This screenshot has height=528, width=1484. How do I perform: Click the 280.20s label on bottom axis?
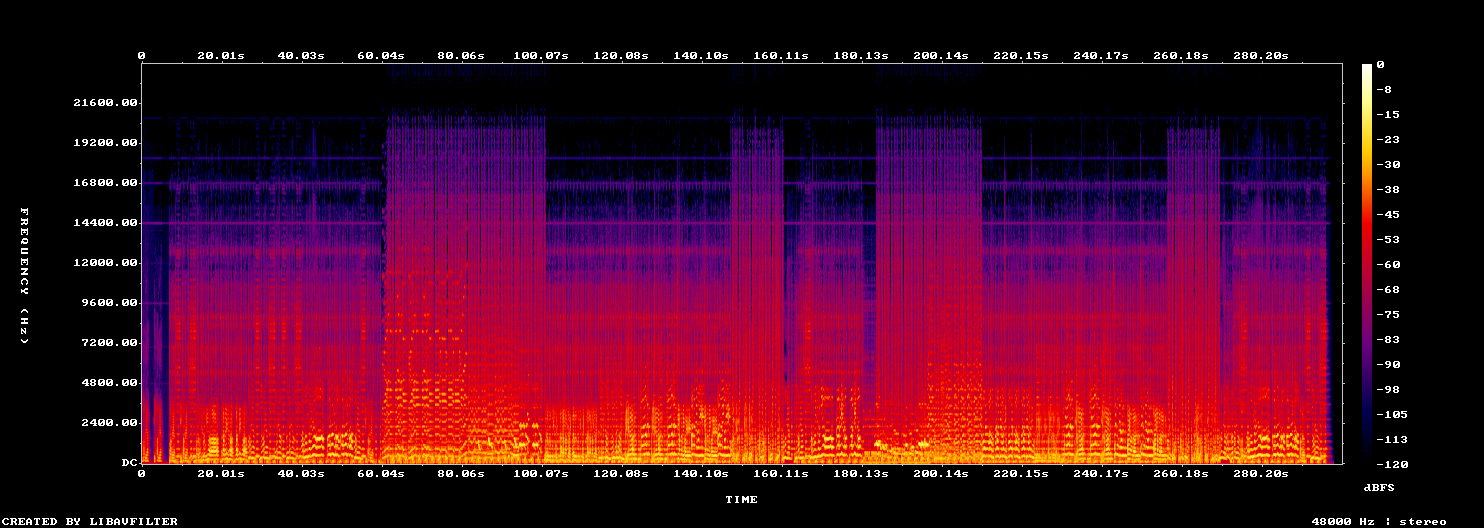(1261, 473)
